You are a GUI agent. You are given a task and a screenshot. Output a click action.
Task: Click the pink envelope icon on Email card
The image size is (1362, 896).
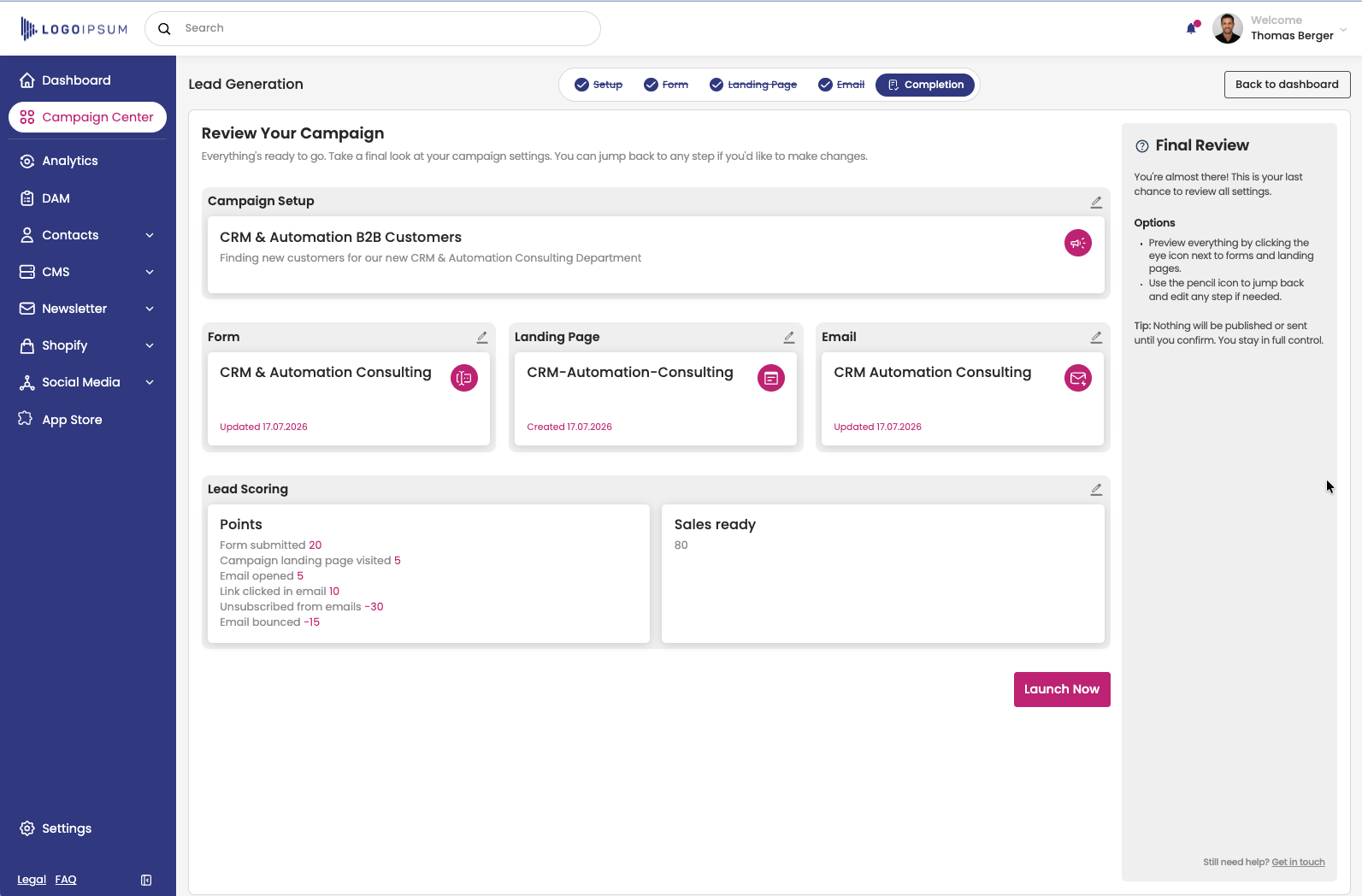[x=1078, y=378]
